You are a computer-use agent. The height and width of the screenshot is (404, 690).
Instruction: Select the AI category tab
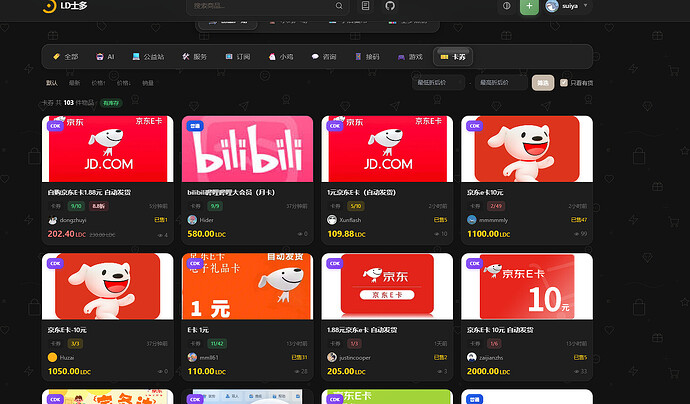[x=105, y=57]
